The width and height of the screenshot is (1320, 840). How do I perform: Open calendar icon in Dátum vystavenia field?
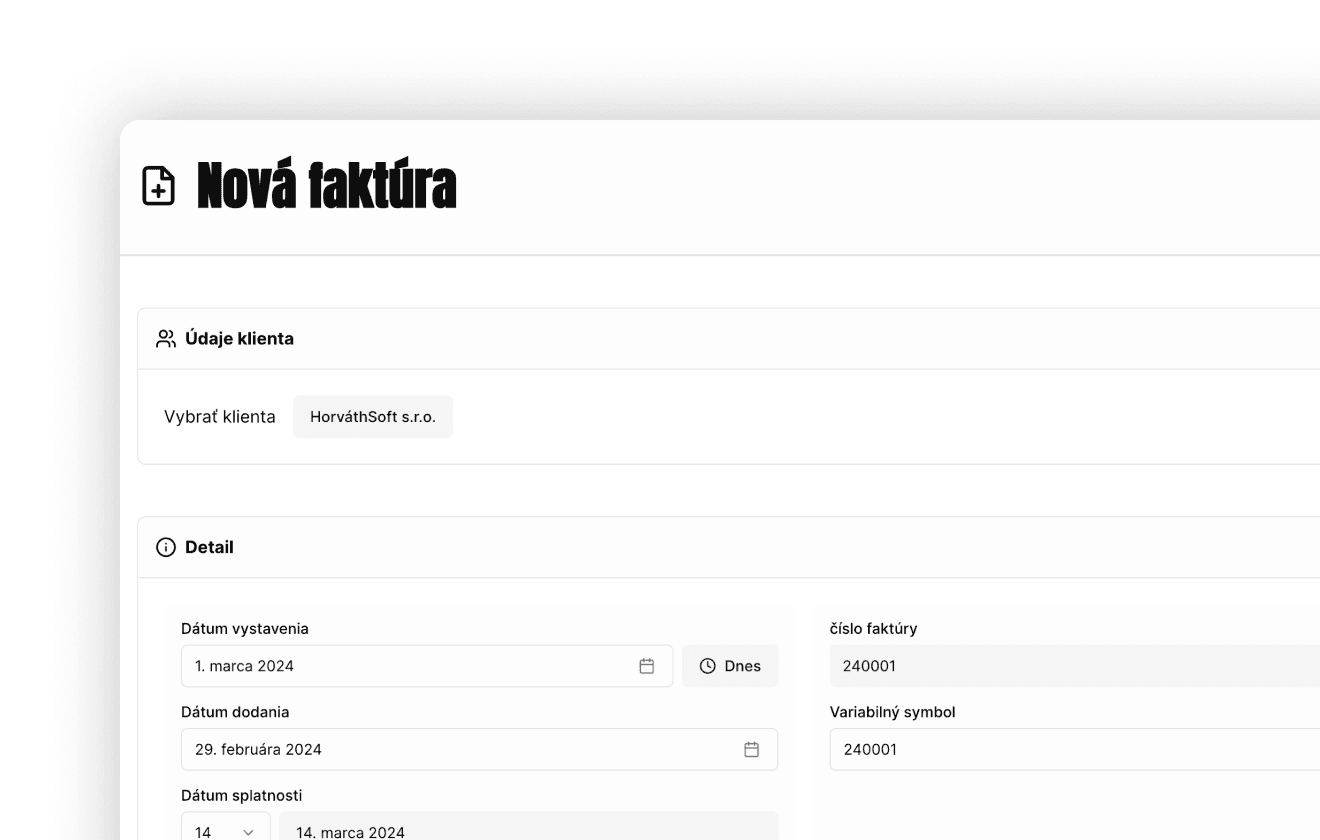[x=647, y=666]
